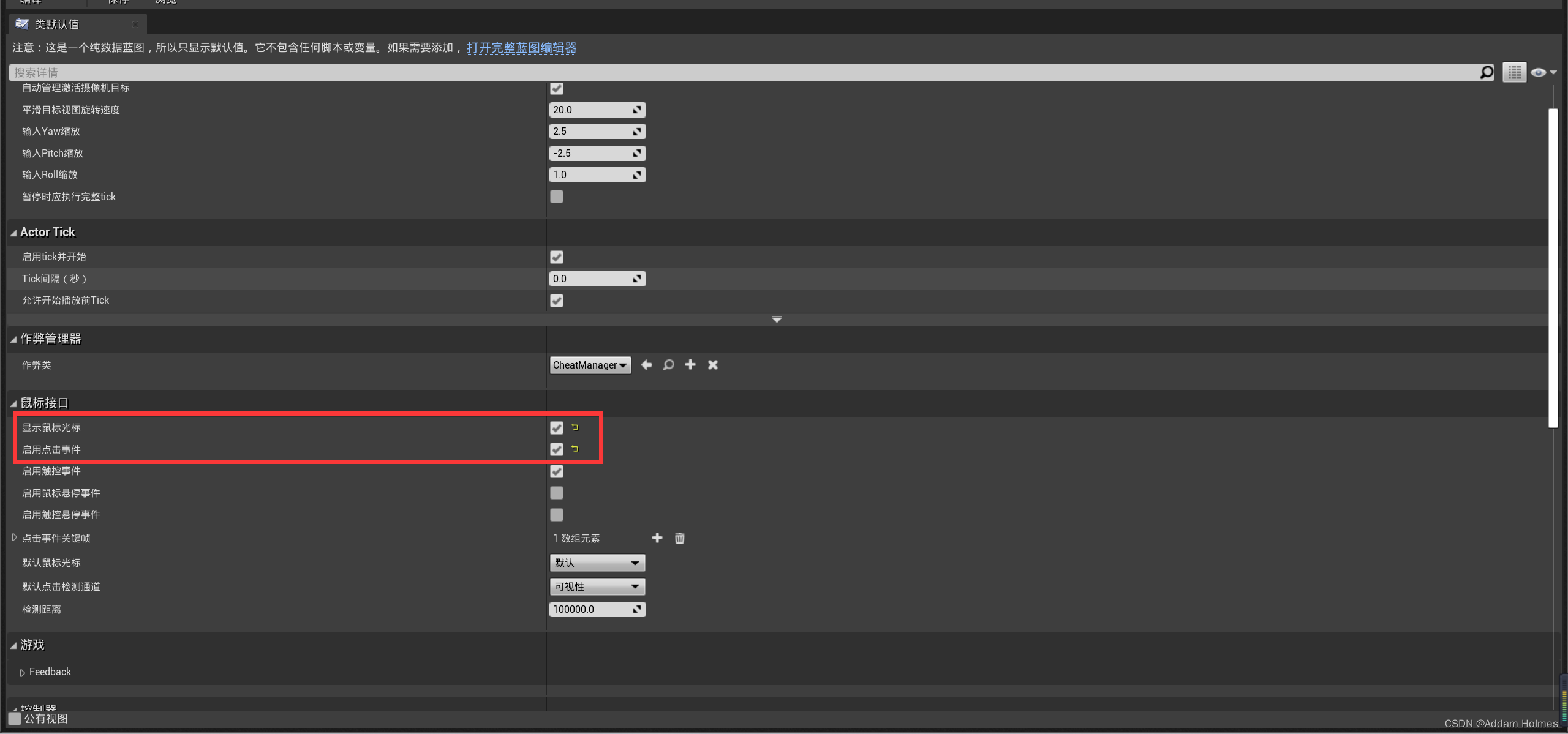Select the 类默认值 tab
Screen dimensions: 1568x734
pos(78,24)
